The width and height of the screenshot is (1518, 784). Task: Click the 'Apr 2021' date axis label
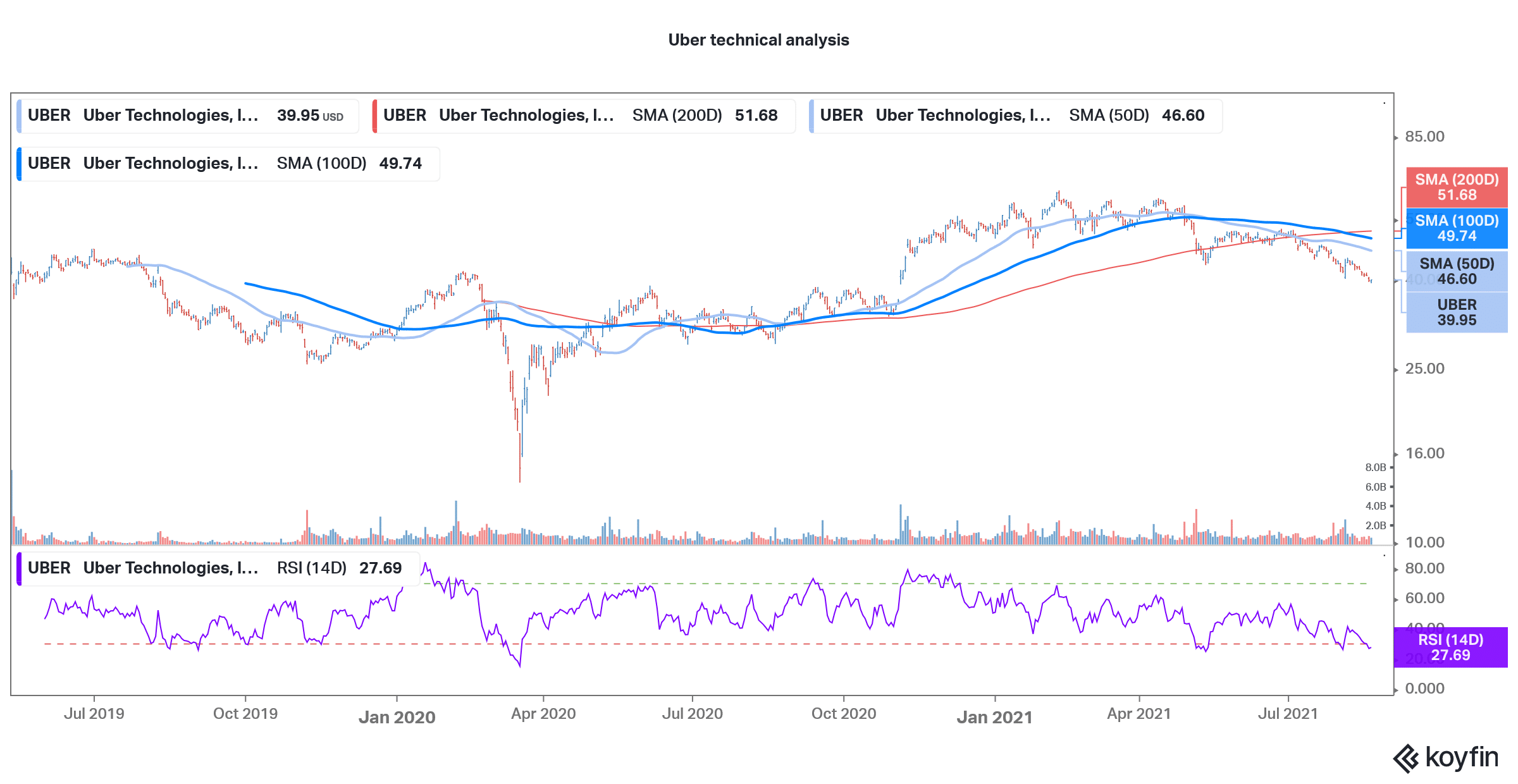[x=1139, y=714]
